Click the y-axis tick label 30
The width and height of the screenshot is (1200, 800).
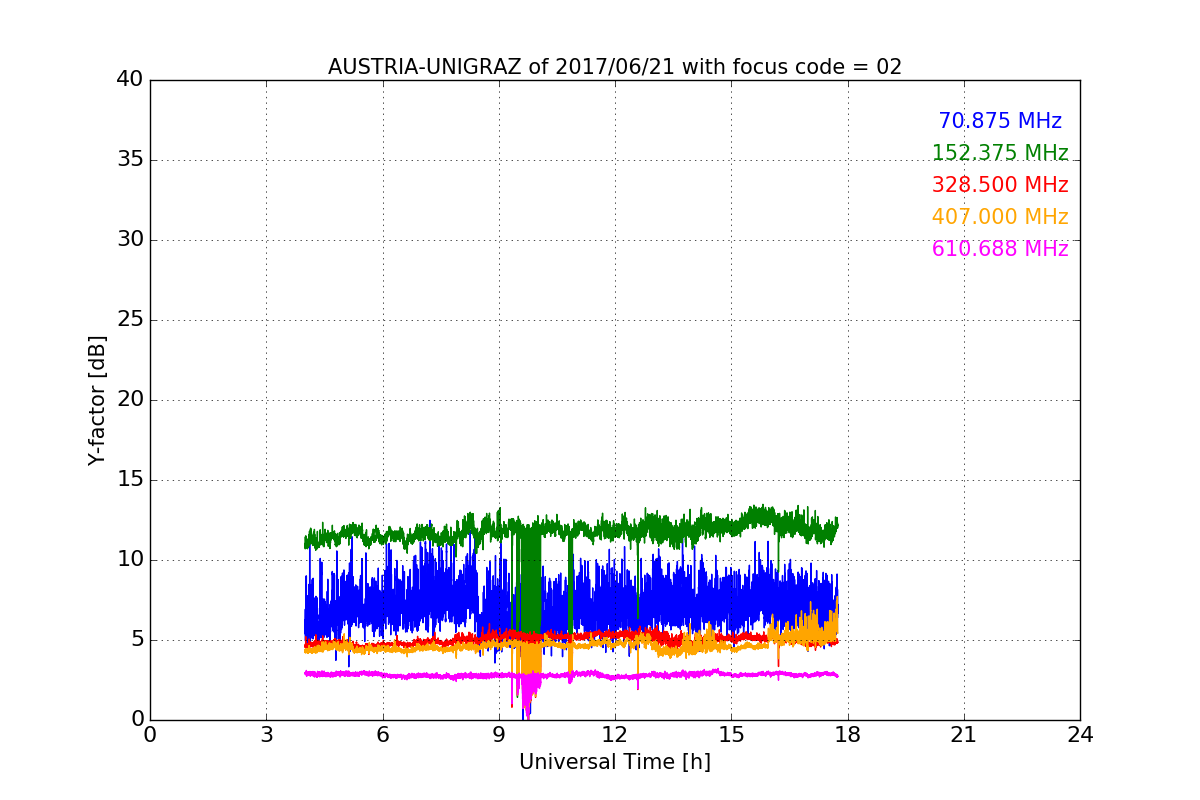pyautogui.click(x=130, y=239)
